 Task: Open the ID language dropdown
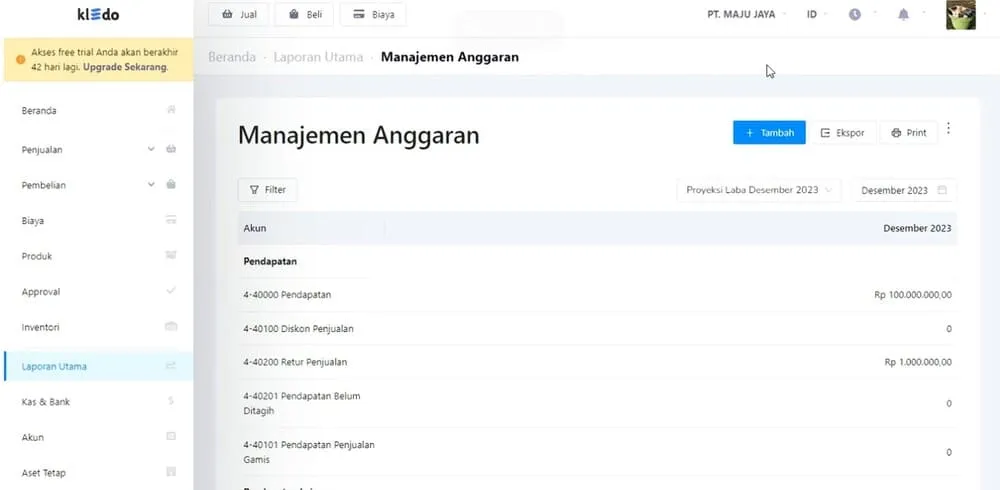pyautogui.click(x=817, y=14)
